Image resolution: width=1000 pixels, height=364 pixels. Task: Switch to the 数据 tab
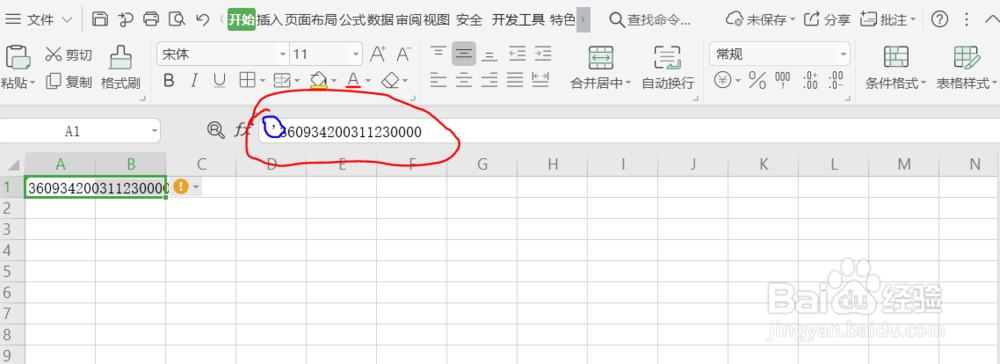point(380,20)
